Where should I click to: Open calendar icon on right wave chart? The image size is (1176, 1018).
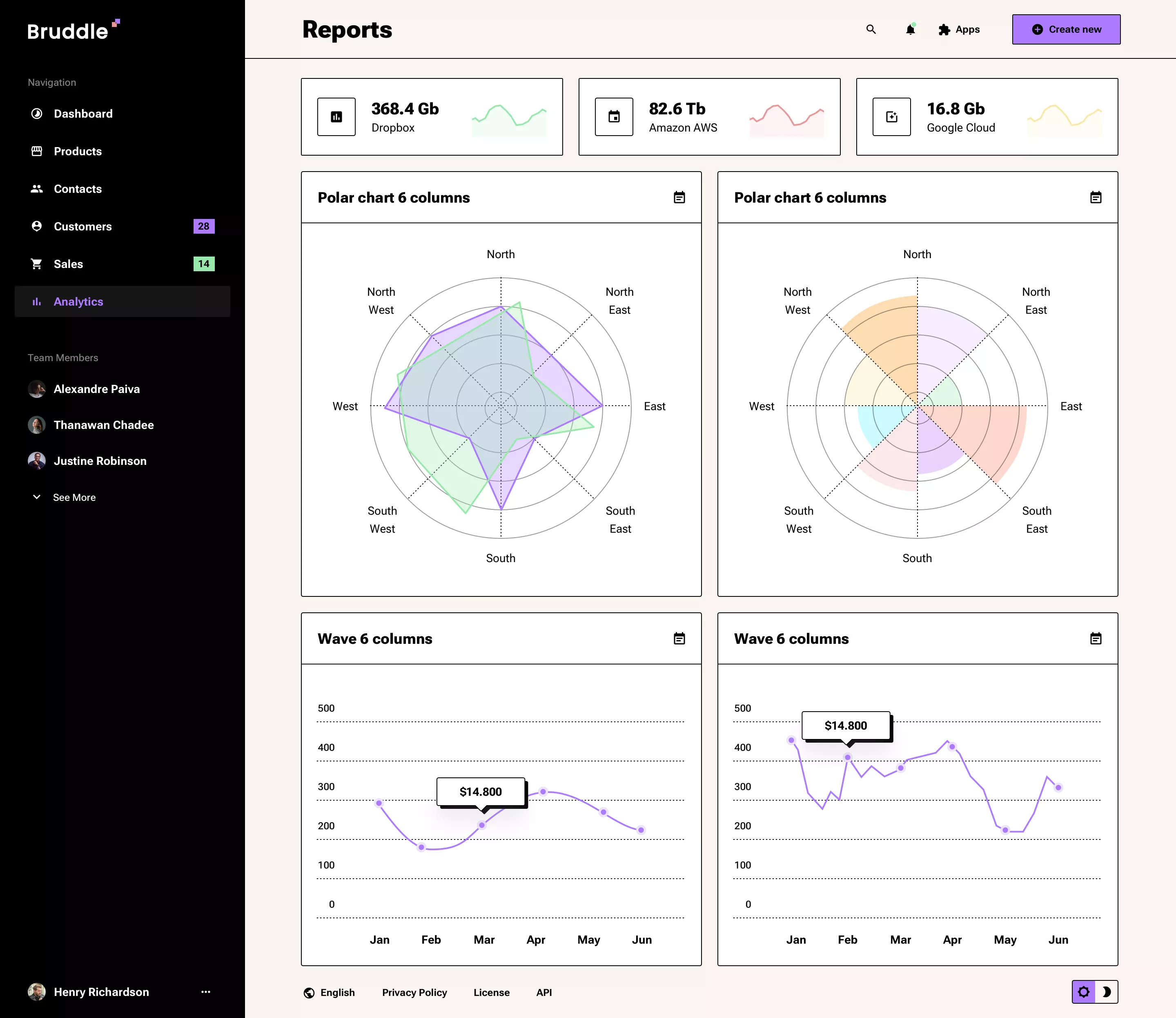[1096, 638]
